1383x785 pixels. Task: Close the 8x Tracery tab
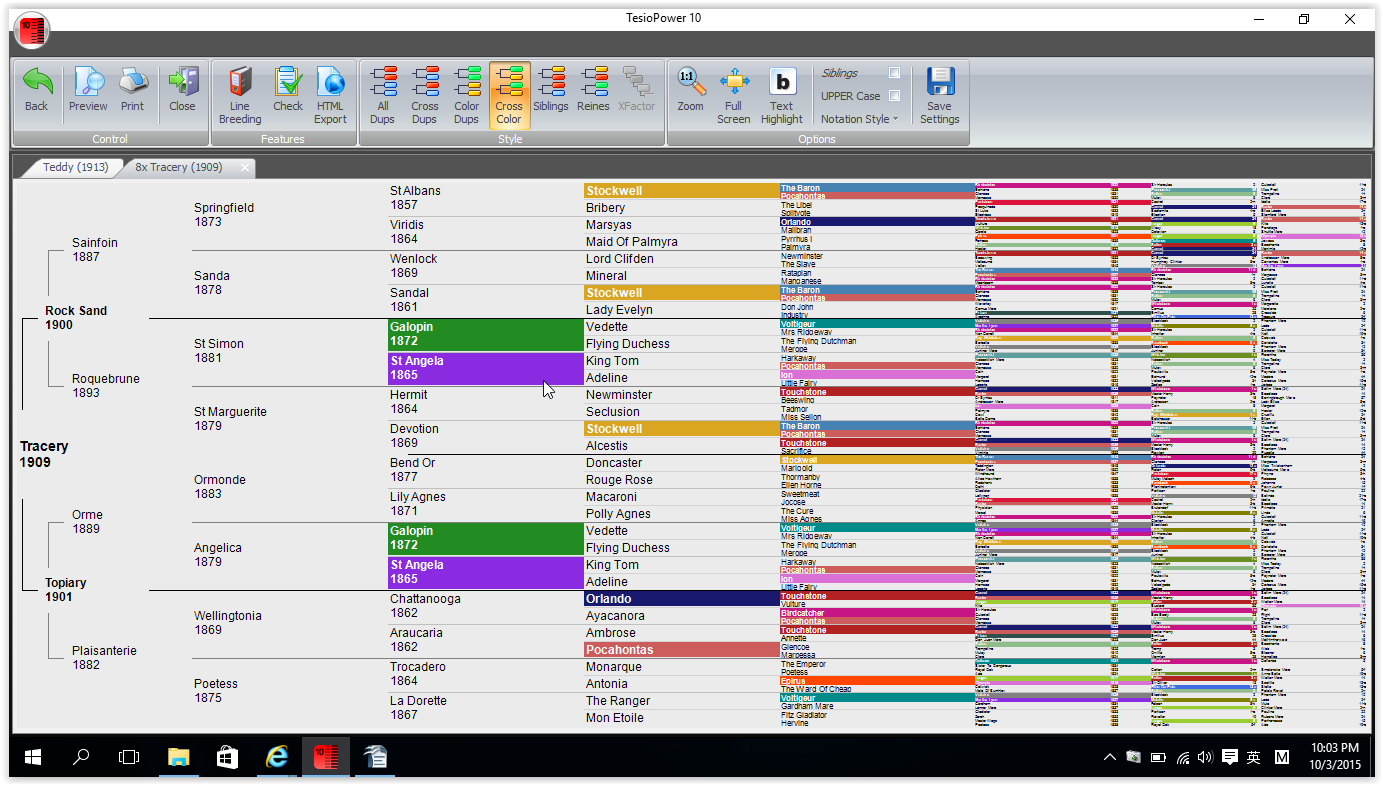[x=244, y=167]
